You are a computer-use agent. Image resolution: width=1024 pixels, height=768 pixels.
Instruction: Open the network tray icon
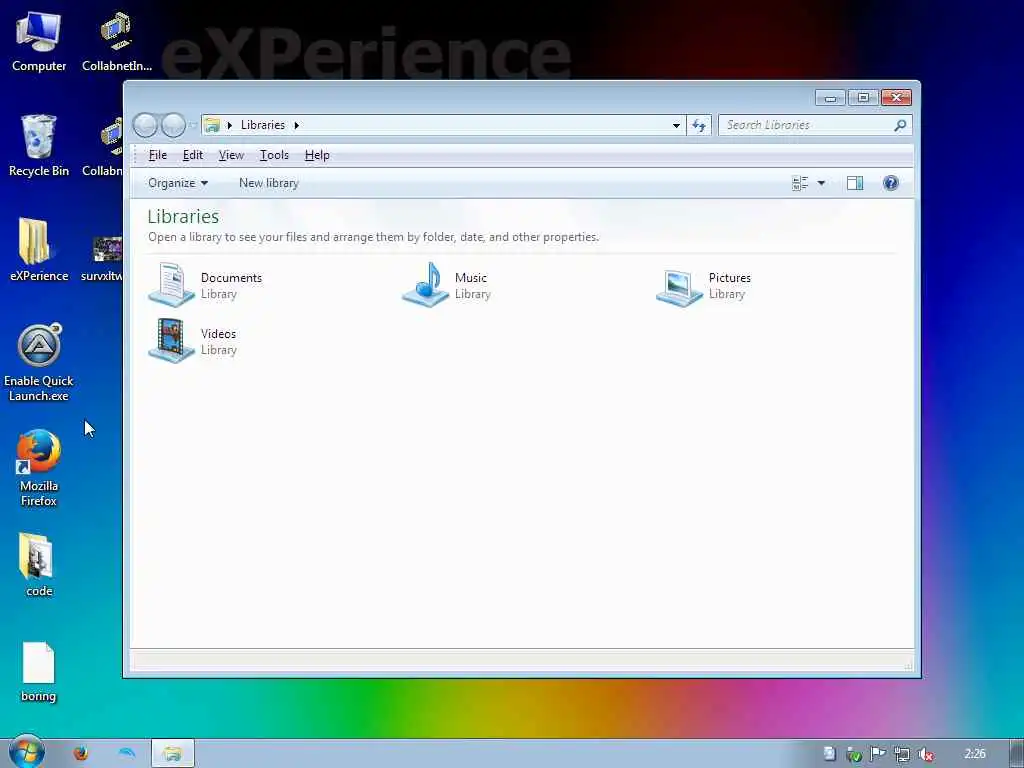(902, 754)
